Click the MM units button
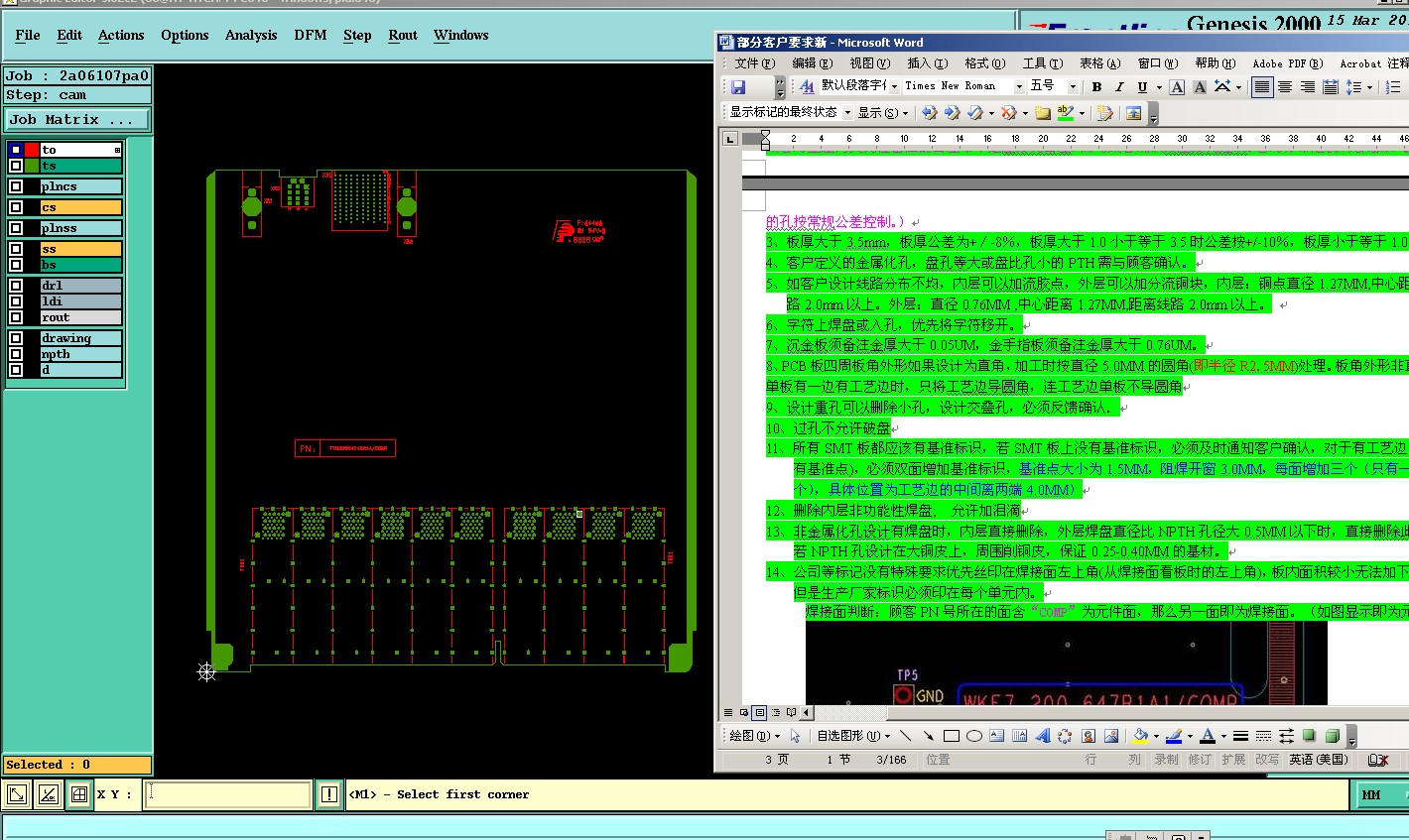This screenshot has width=1409, height=840. tap(1371, 794)
